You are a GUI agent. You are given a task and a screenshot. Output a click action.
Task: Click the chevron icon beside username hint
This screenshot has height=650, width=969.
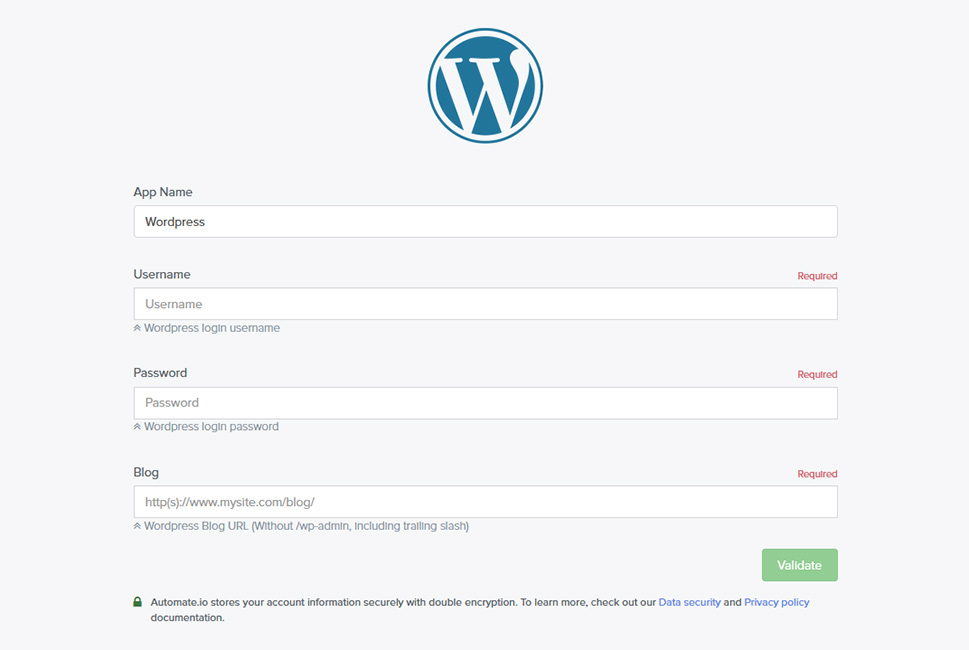coord(137,328)
